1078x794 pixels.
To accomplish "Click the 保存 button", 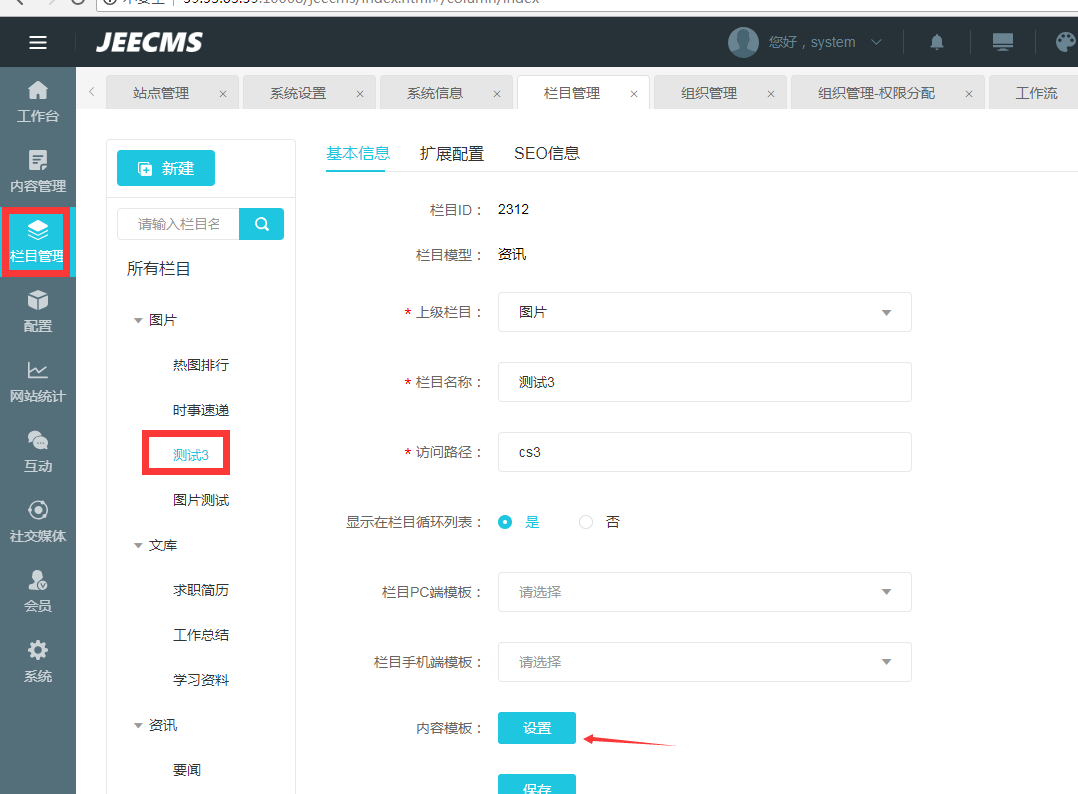I will point(537,784).
